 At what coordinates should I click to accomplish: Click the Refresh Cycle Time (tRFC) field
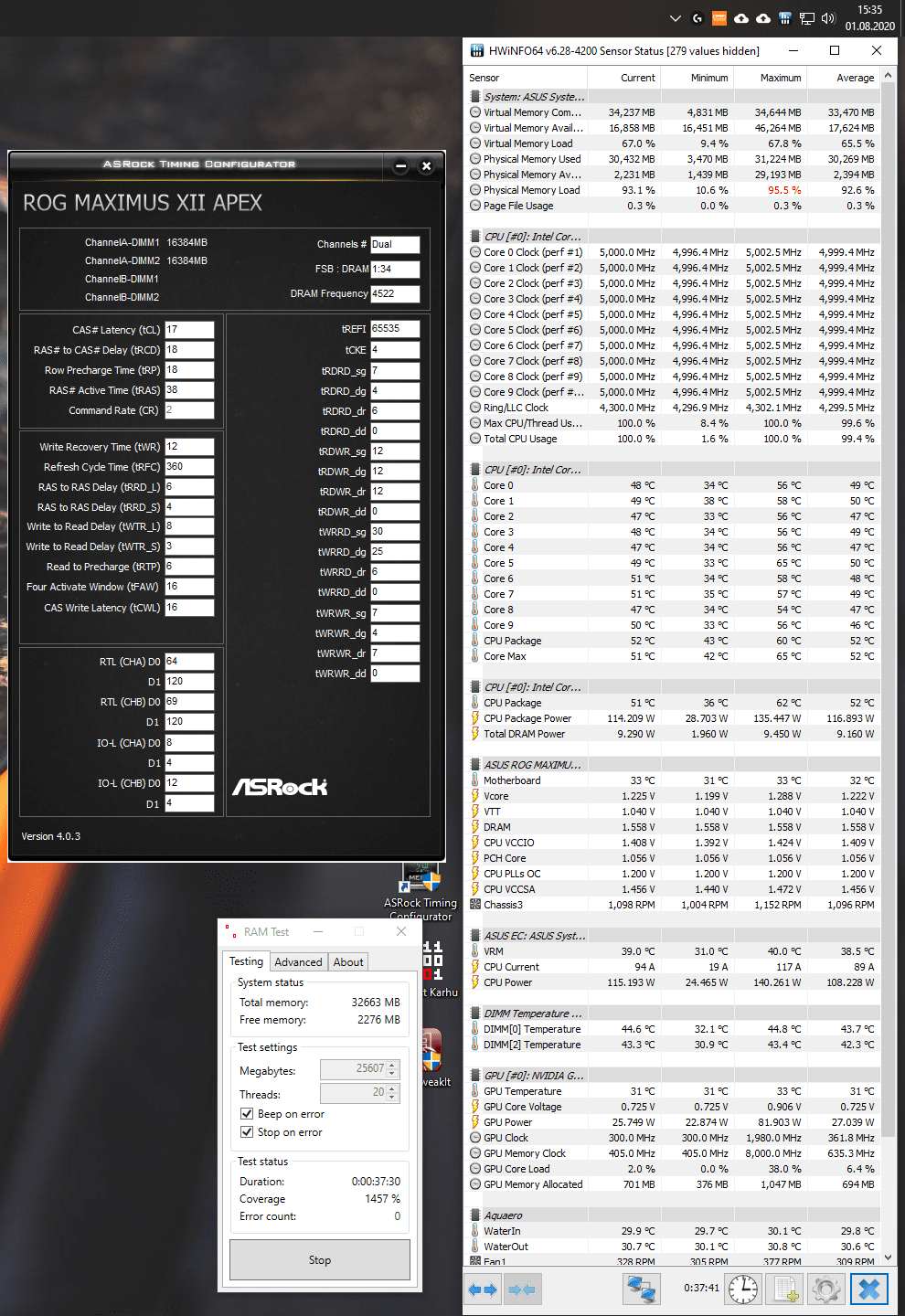(189, 467)
